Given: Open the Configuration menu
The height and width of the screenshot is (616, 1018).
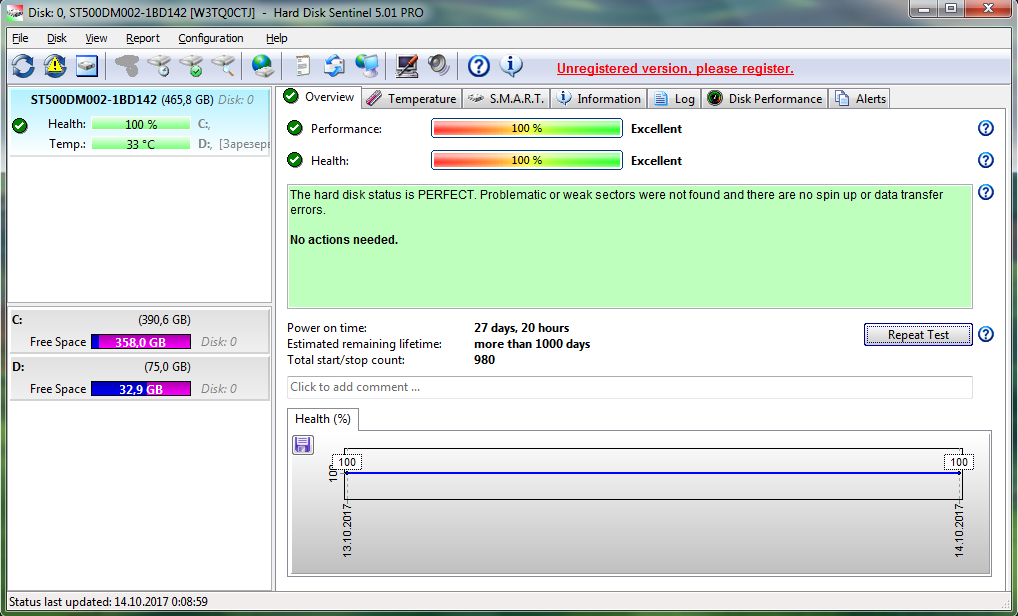Looking at the screenshot, I should (210, 38).
